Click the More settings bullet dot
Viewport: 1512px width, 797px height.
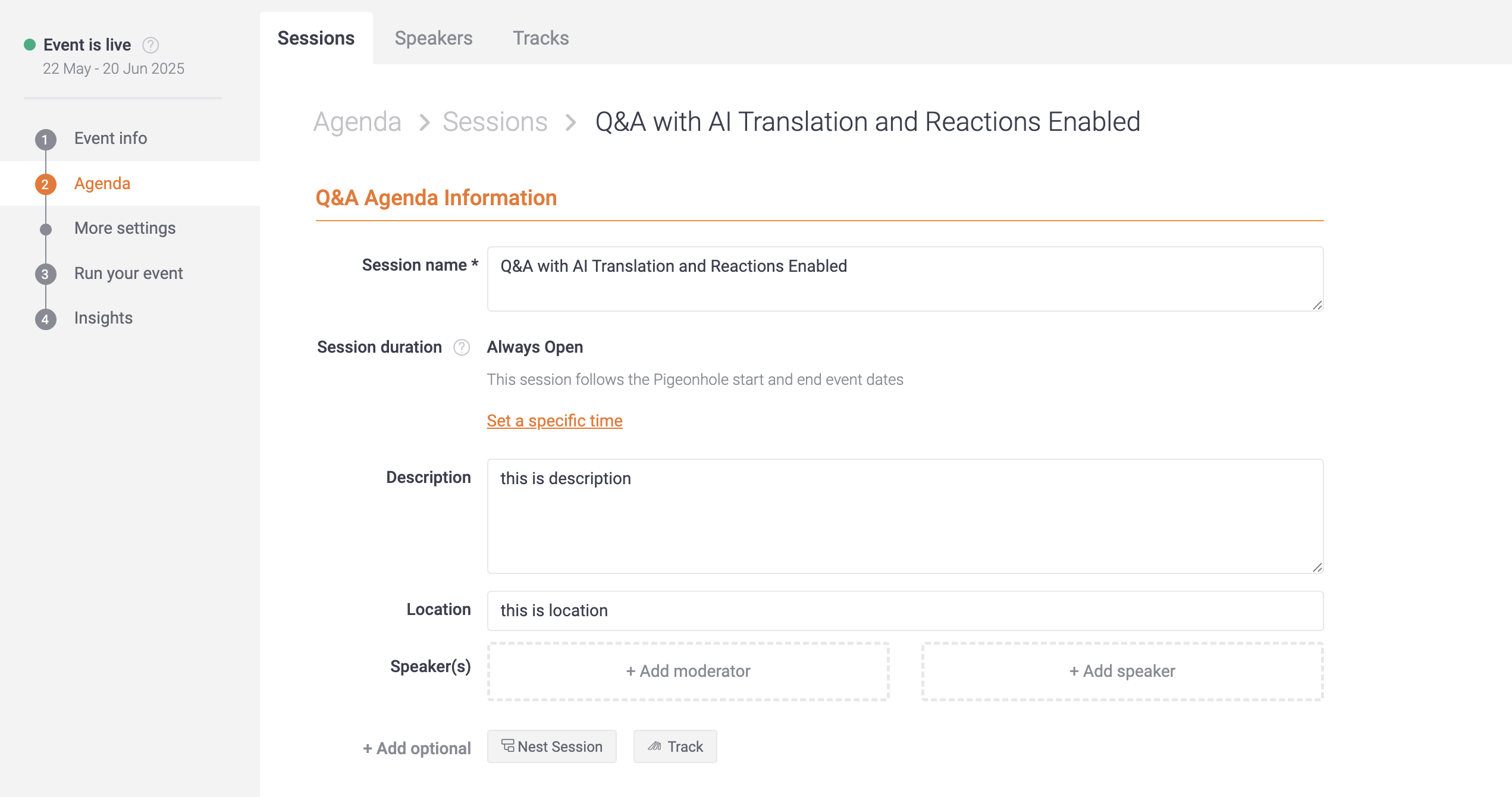point(46,229)
